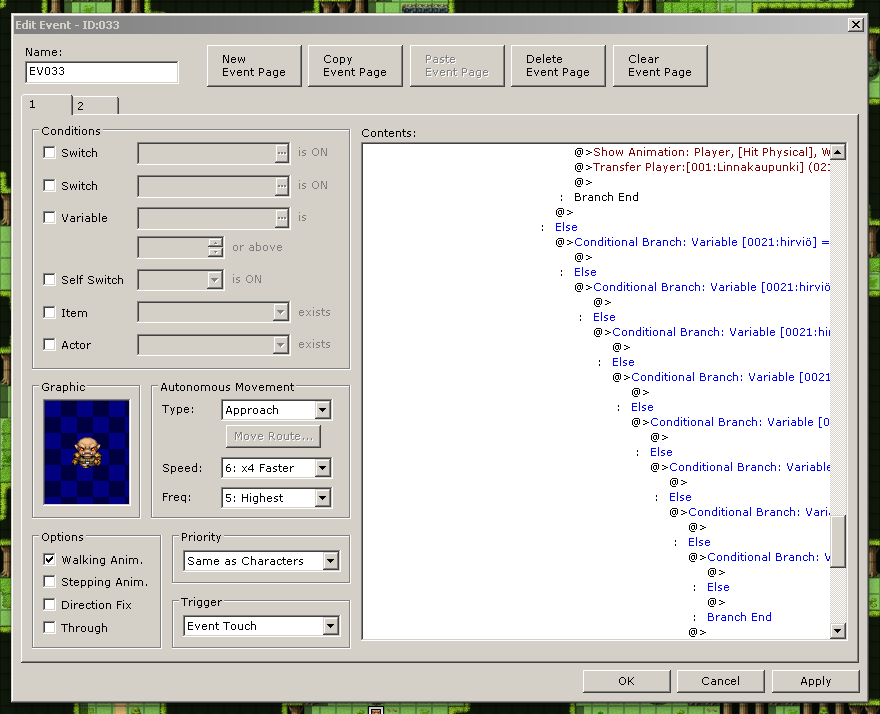Viewport: 880px width, 714px height.
Task: Close the Edit Event dialog
Action: pos(855,25)
